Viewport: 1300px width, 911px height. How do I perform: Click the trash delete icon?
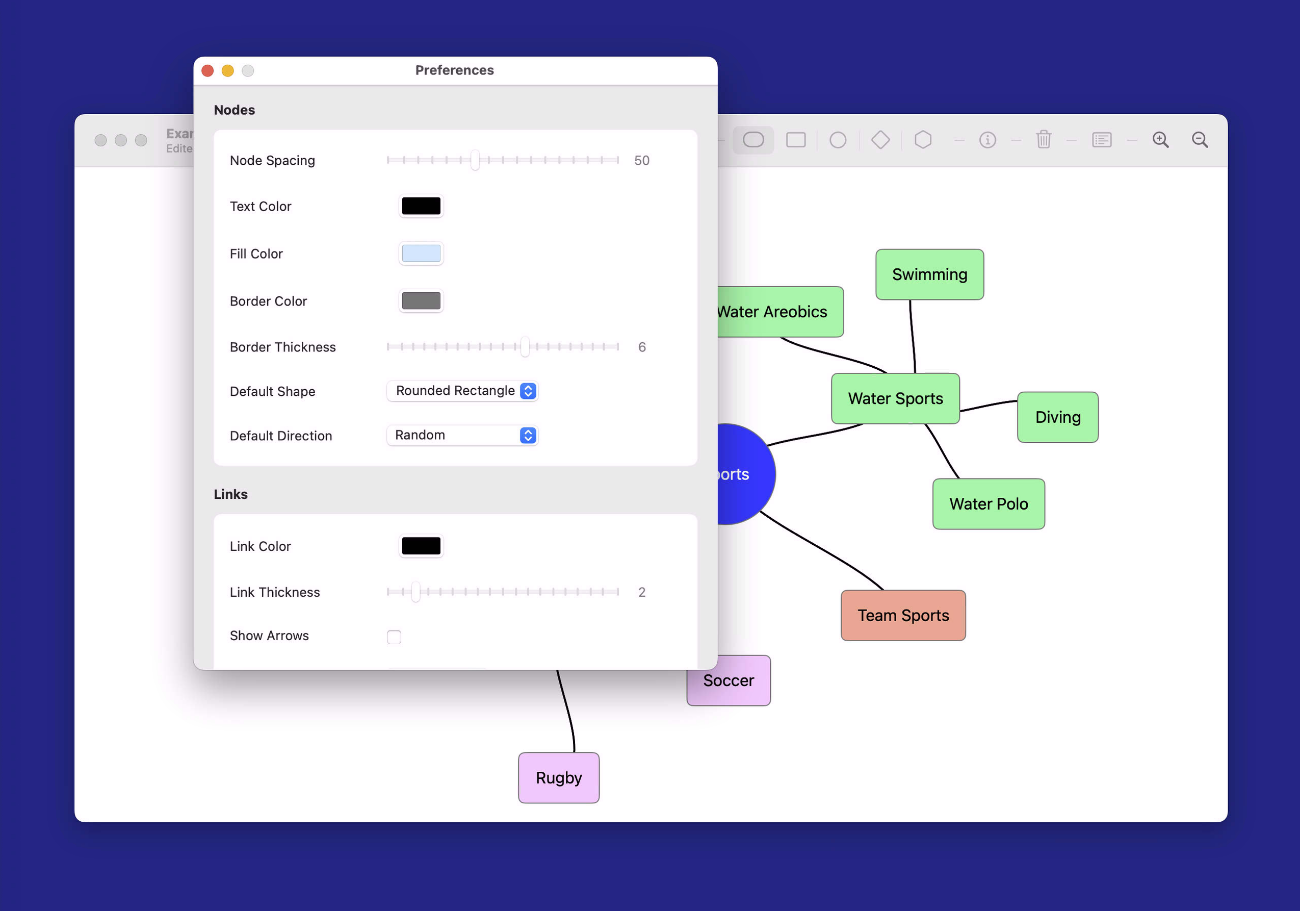pyautogui.click(x=1043, y=140)
